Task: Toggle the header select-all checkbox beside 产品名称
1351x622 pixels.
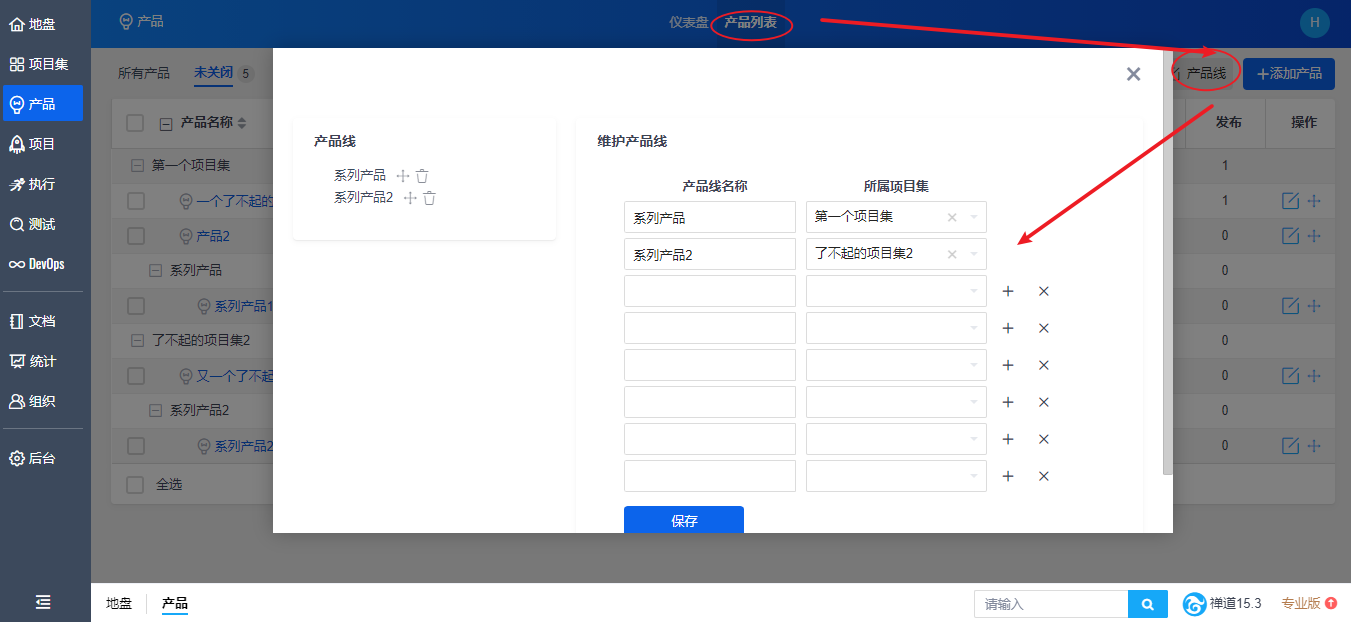Action: click(x=135, y=123)
